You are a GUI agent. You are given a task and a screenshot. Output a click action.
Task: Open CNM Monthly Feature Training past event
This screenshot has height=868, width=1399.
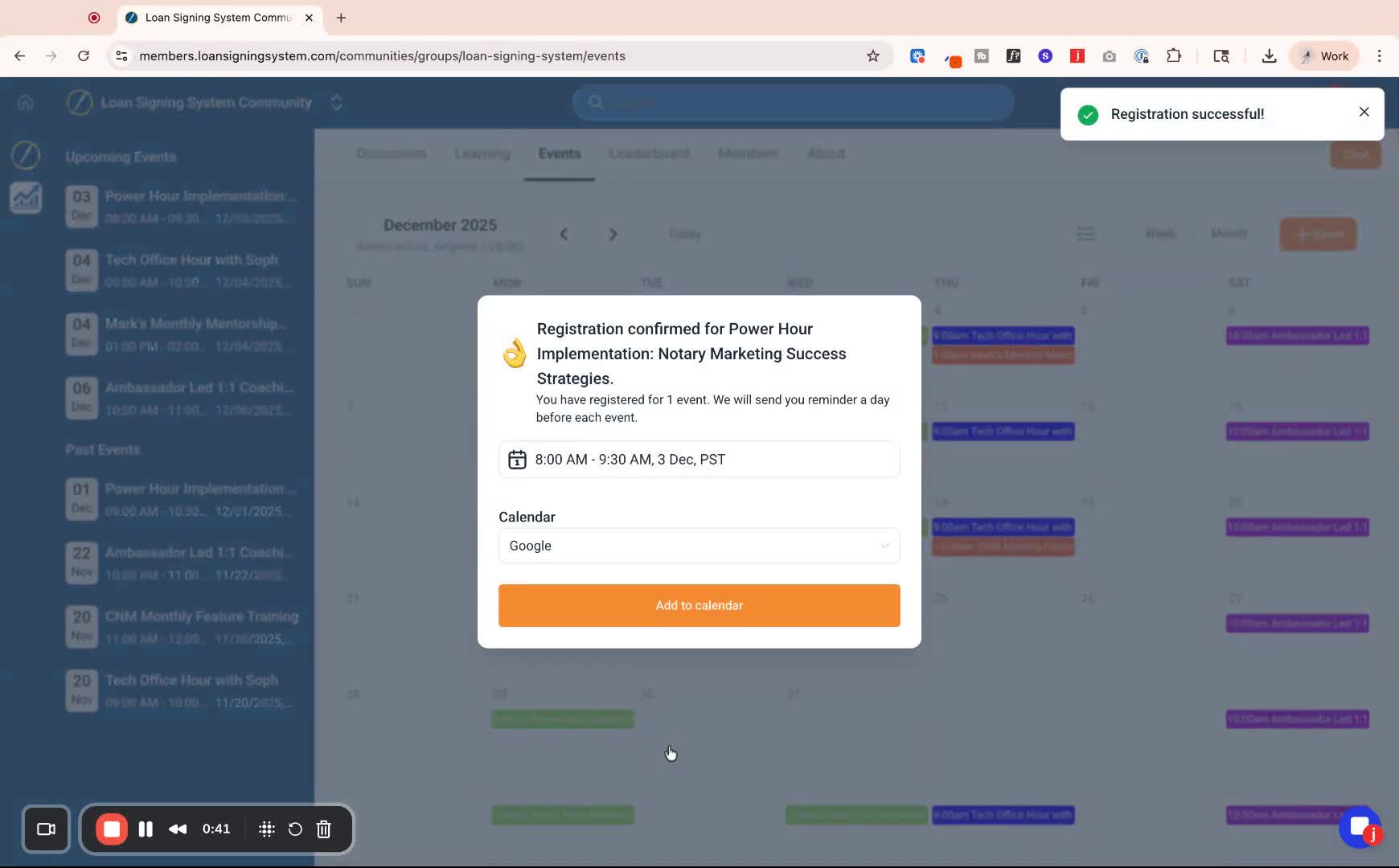click(x=182, y=627)
